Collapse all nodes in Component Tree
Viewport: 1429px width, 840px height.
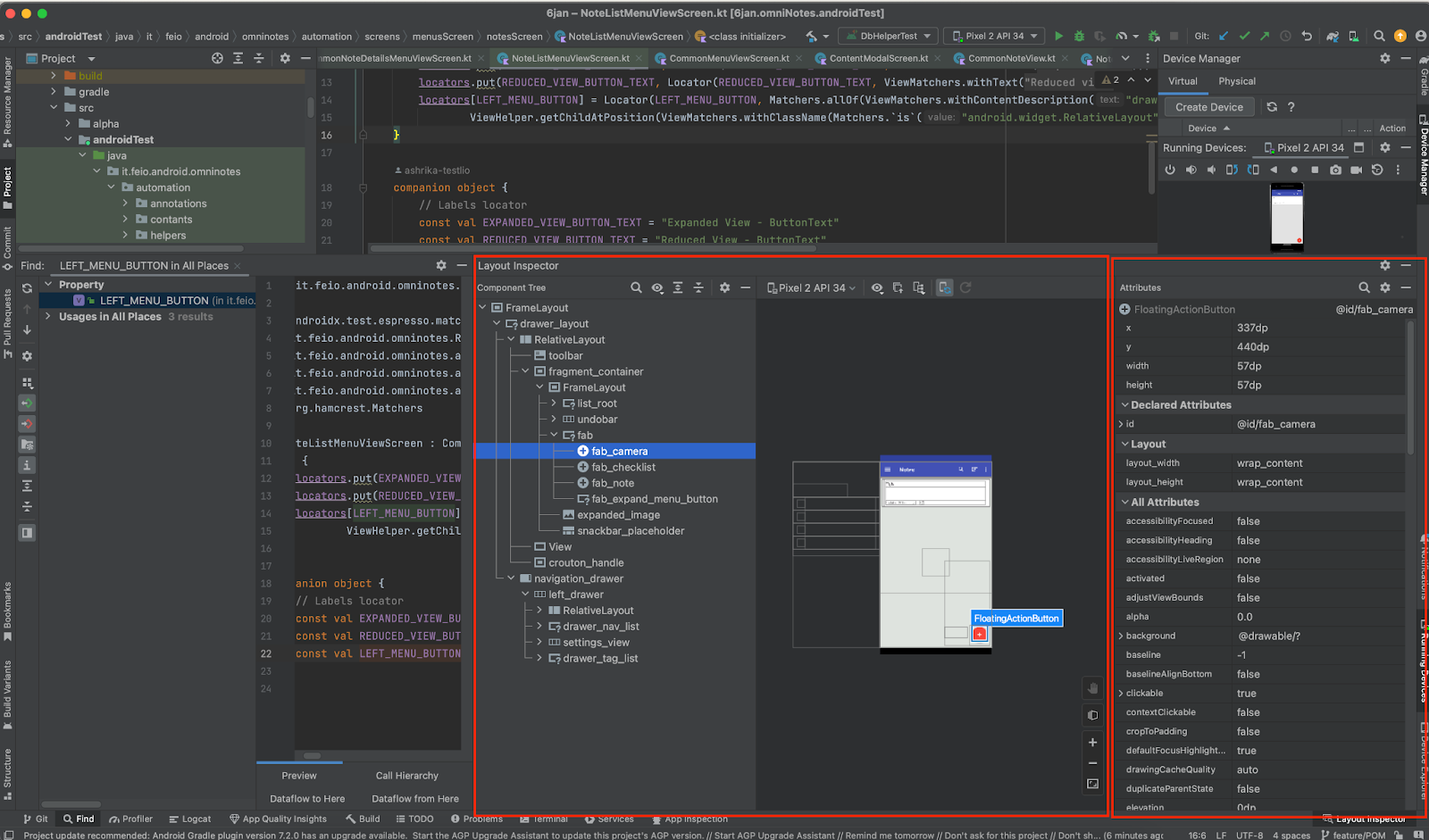[x=698, y=287]
